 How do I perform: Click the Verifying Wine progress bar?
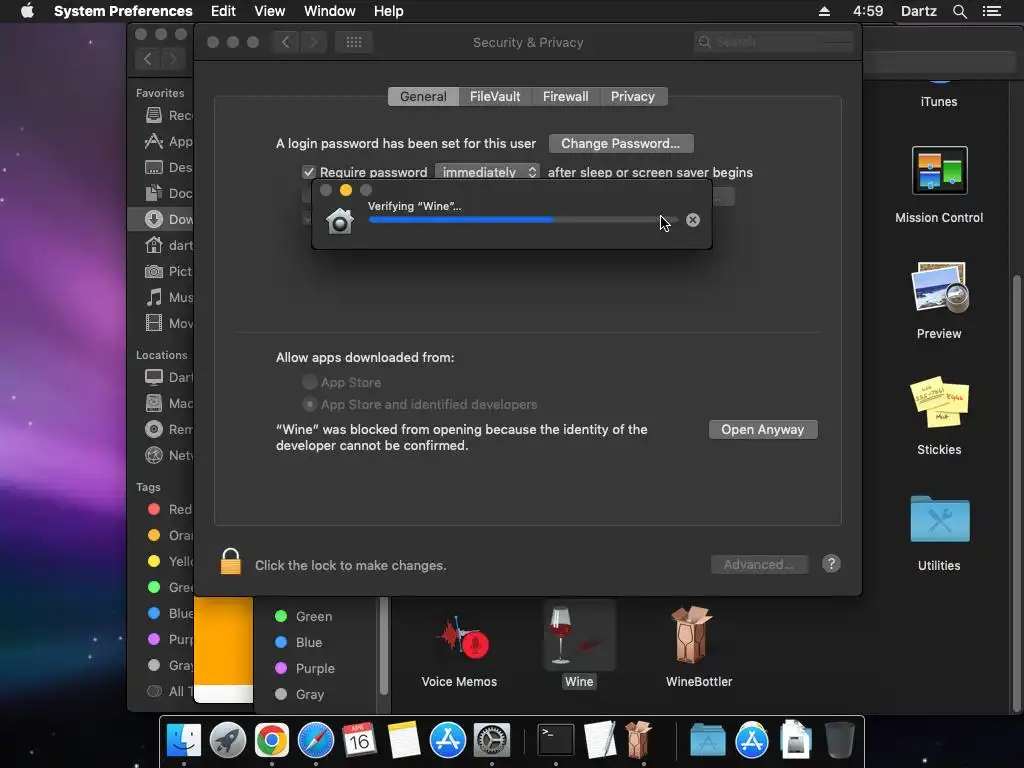pyautogui.click(x=523, y=220)
